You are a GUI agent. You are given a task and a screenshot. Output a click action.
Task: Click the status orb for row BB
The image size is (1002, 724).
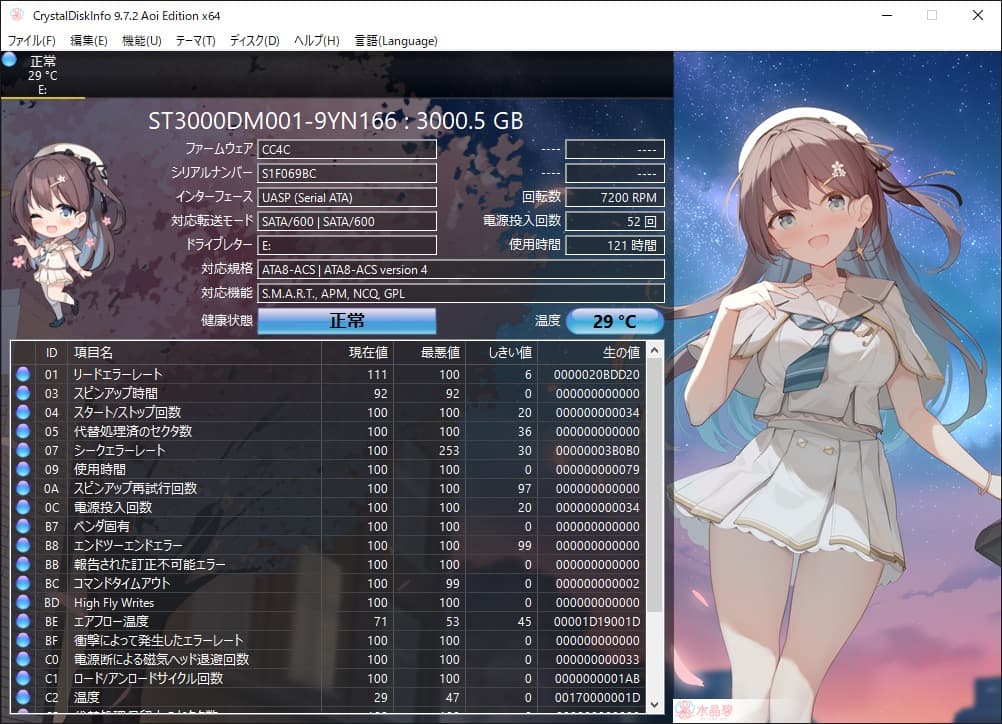(x=23, y=564)
